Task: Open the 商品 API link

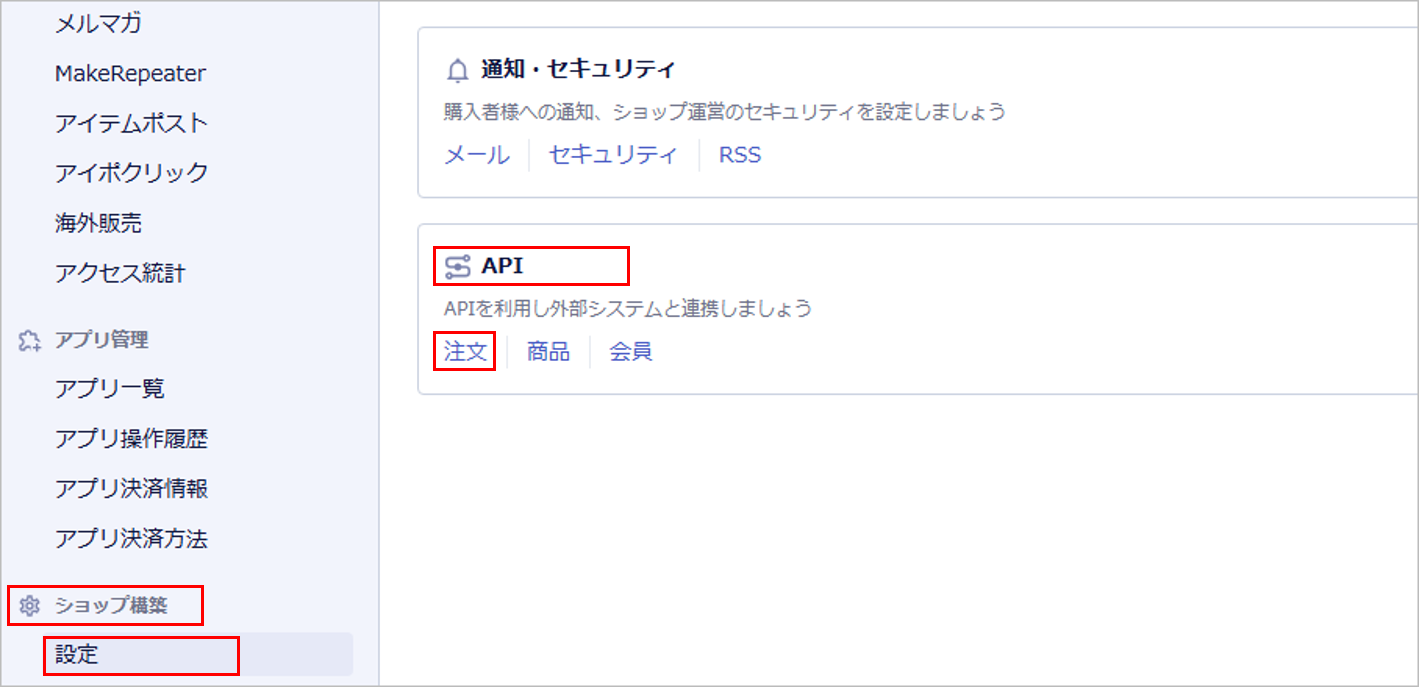Action: click(548, 352)
